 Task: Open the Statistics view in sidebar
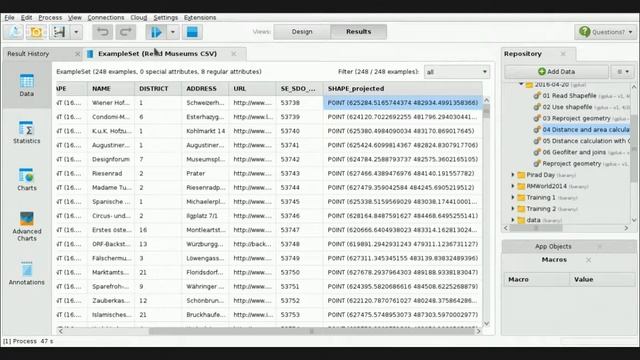(27, 132)
